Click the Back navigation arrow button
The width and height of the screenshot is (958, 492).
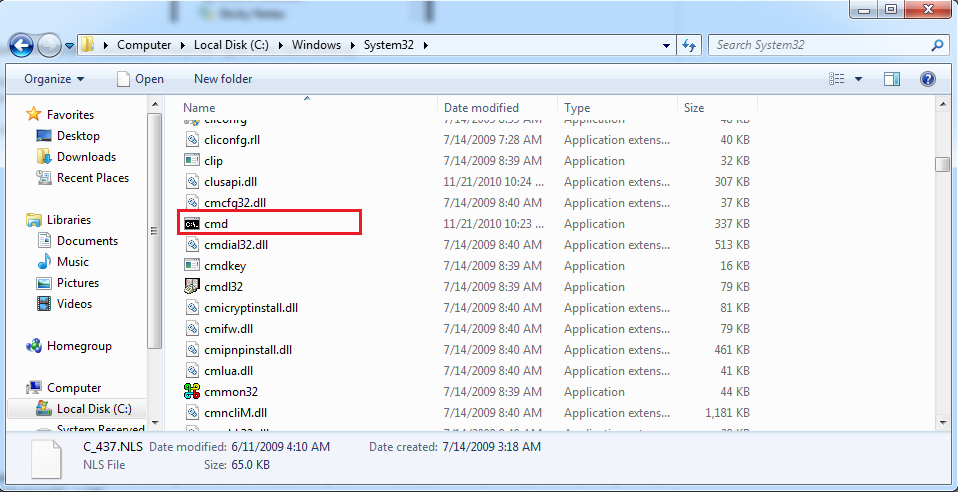point(22,45)
